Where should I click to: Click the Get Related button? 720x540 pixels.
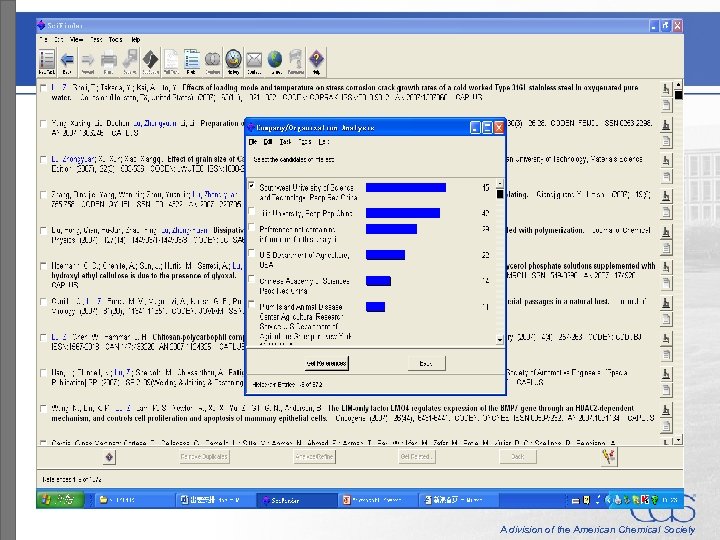click(416, 456)
